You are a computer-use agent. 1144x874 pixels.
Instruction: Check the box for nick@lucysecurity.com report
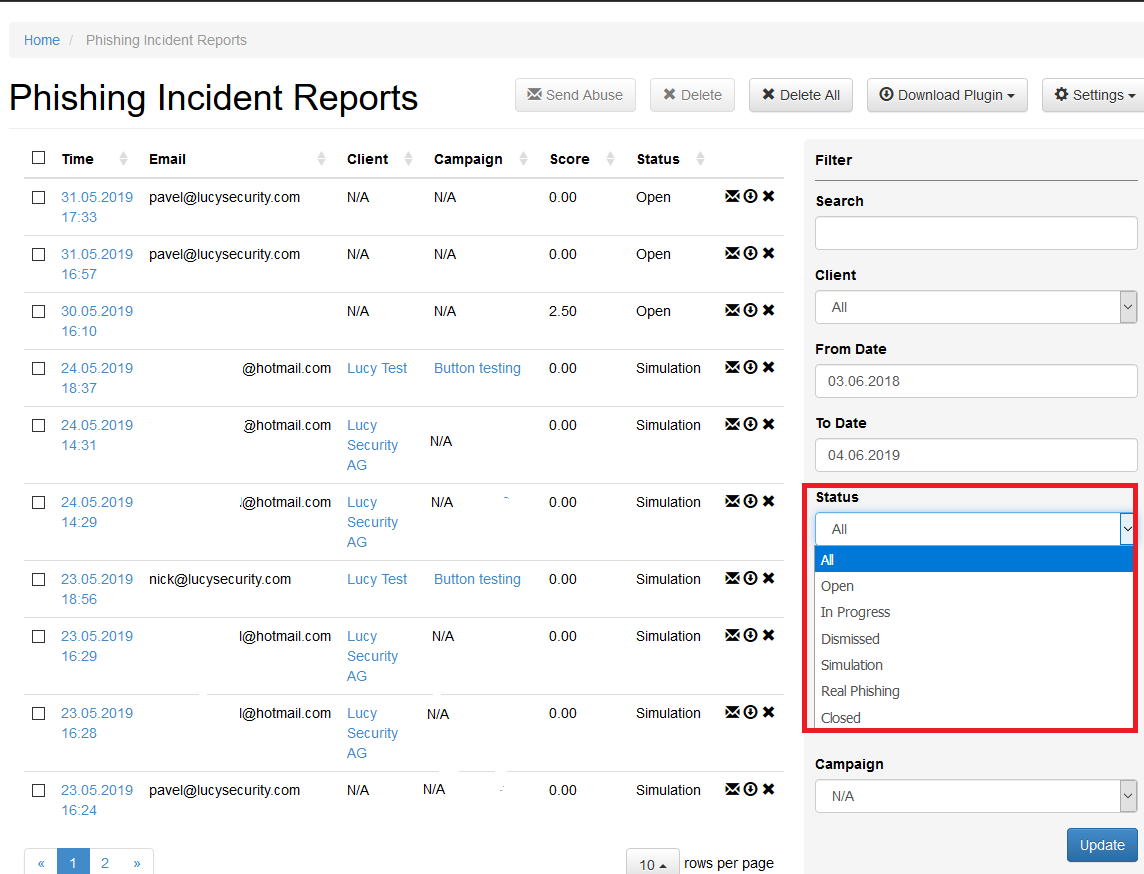[39, 580]
